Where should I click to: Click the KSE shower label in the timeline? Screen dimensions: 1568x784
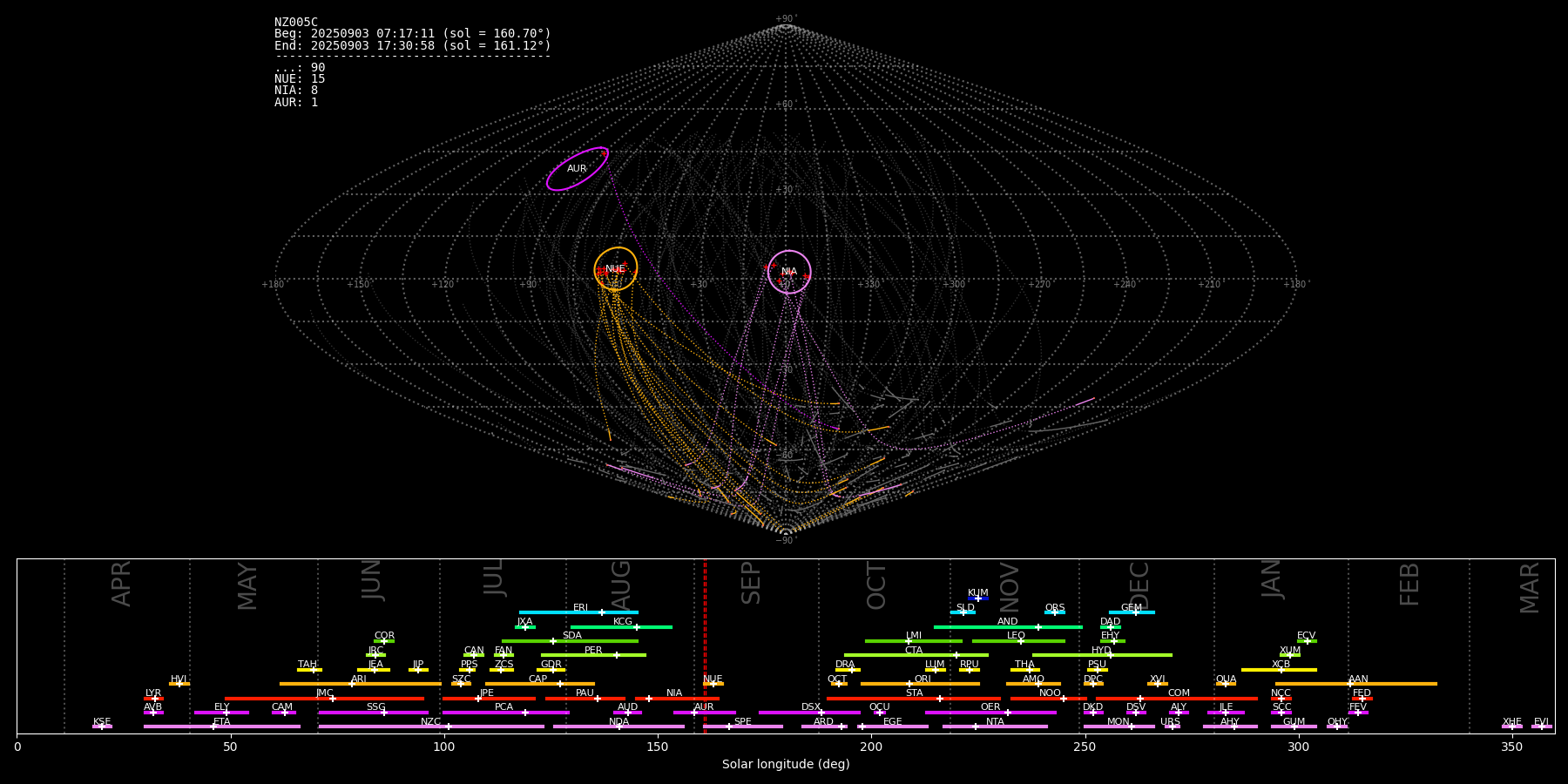[103, 722]
